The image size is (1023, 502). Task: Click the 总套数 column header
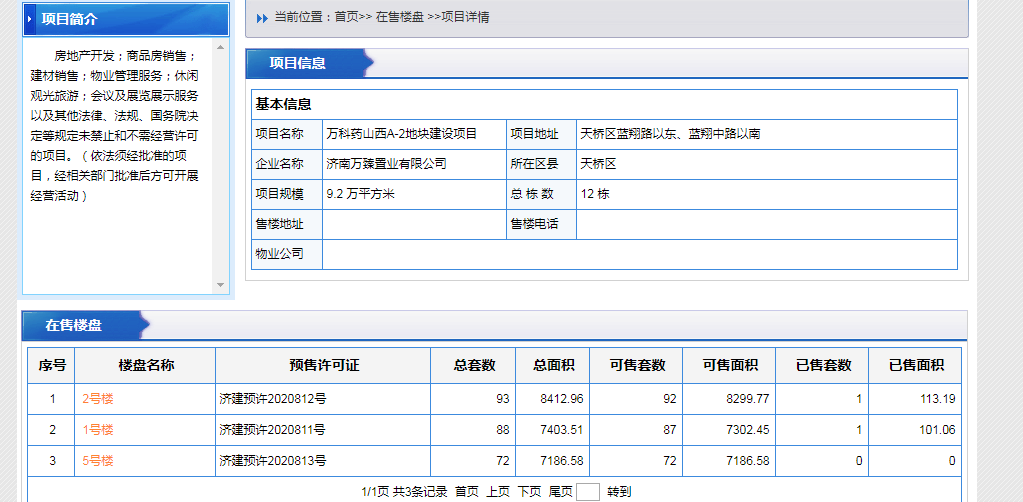pyautogui.click(x=474, y=366)
